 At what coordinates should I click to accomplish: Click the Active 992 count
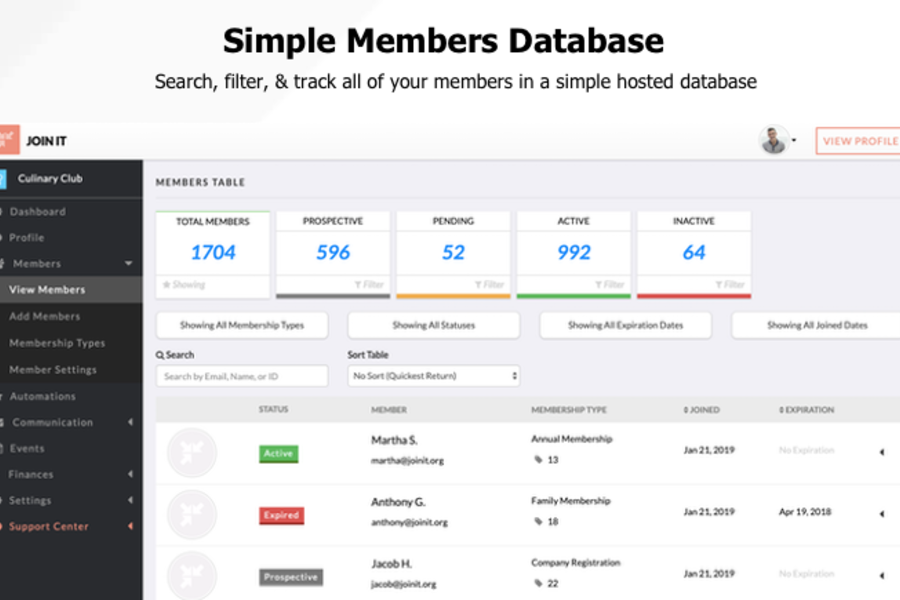[x=573, y=252]
